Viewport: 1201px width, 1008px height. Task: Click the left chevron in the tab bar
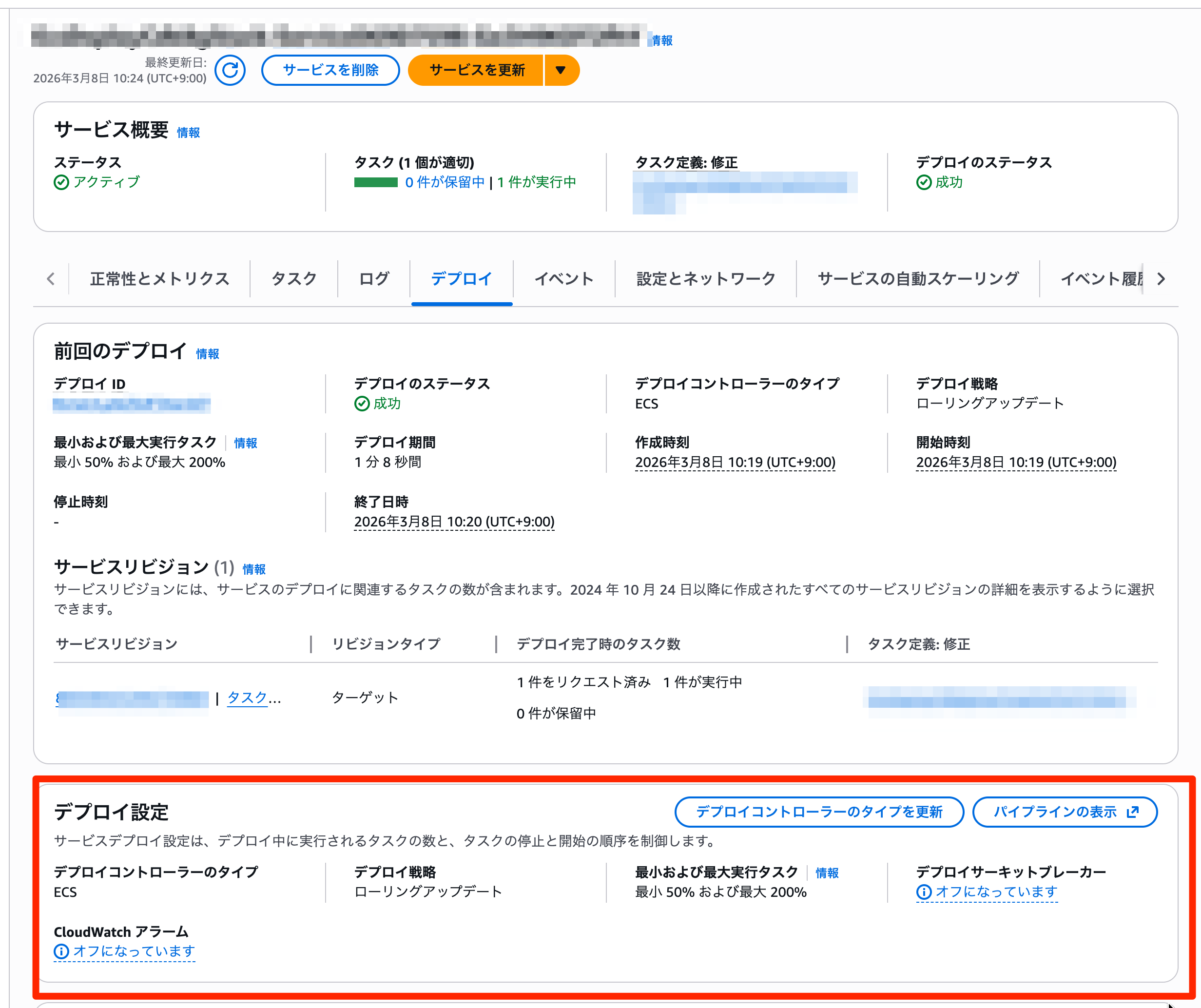coord(50,279)
